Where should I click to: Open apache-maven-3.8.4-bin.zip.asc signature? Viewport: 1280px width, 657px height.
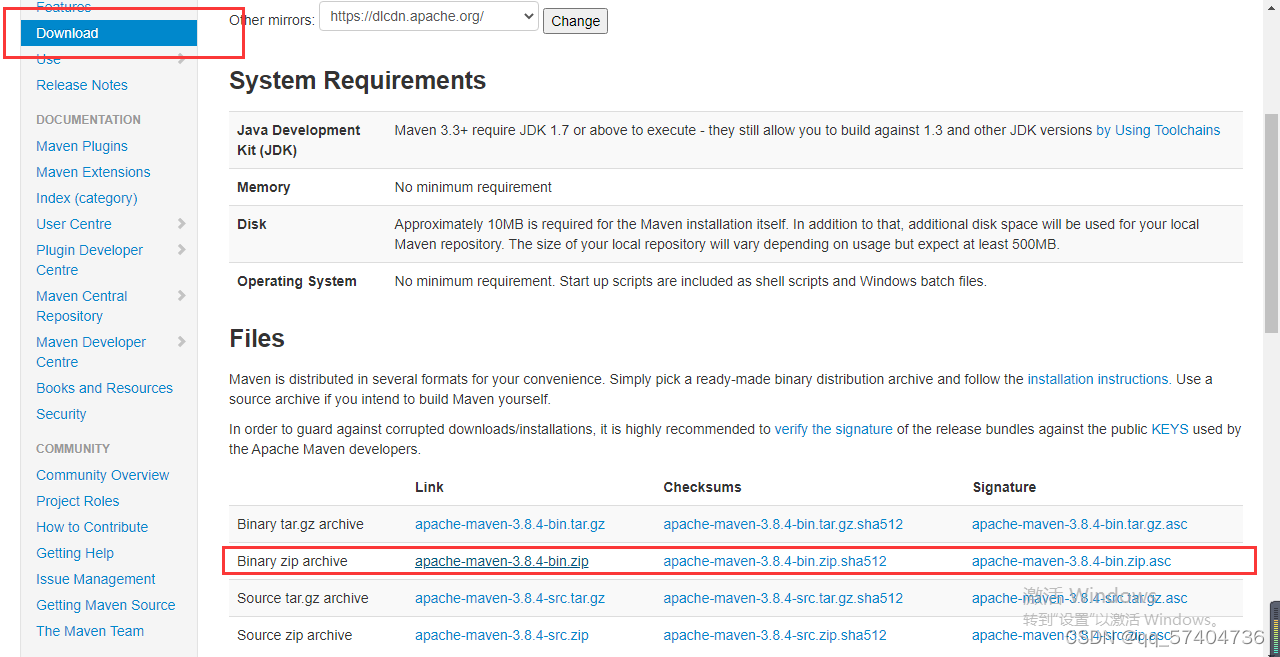point(1071,561)
